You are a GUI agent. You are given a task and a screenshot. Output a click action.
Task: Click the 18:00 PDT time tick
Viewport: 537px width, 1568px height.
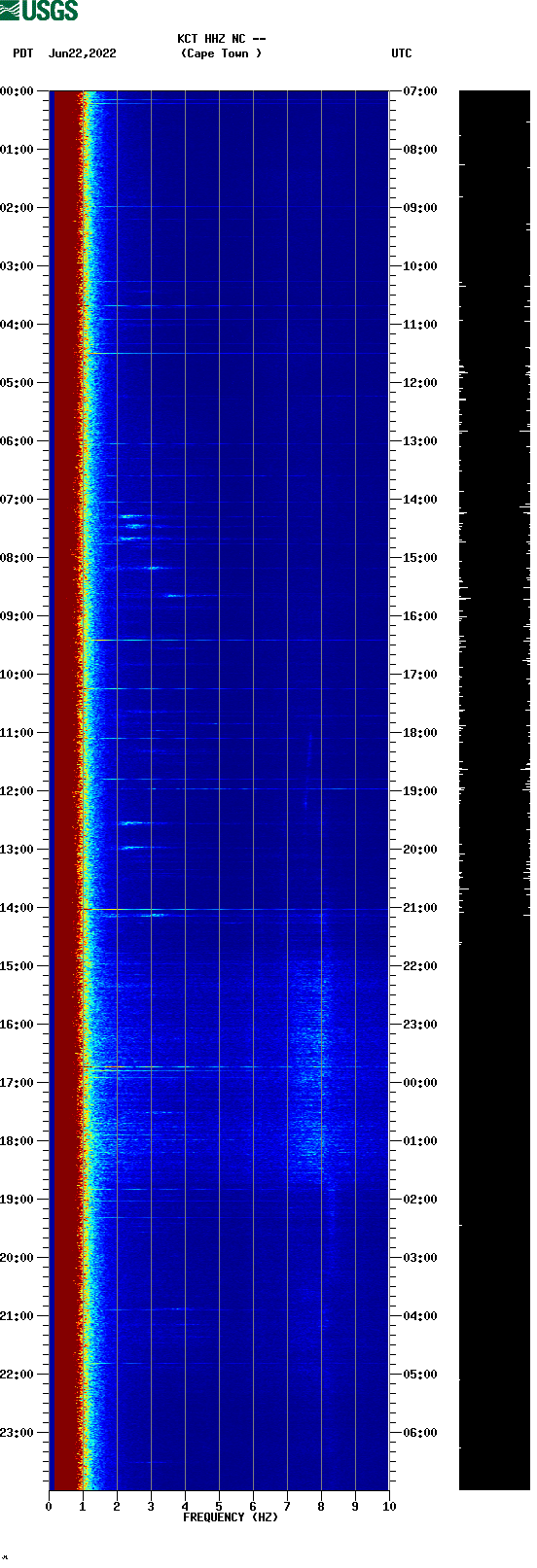click(x=18, y=1141)
